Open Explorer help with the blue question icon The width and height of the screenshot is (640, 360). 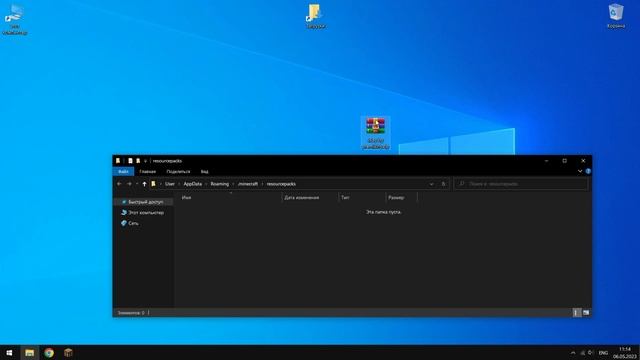click(x=588, y=171)
